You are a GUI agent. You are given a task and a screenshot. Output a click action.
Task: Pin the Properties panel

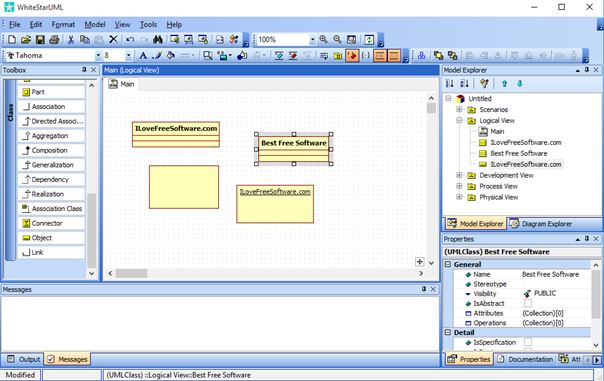tap(587, 239)
